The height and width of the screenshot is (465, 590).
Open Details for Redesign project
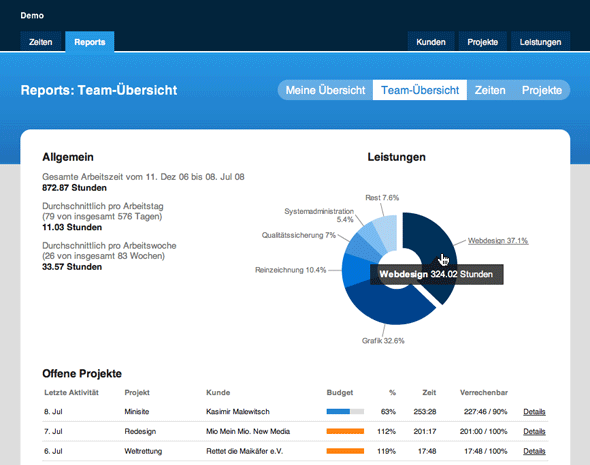(x=534, y=431)
